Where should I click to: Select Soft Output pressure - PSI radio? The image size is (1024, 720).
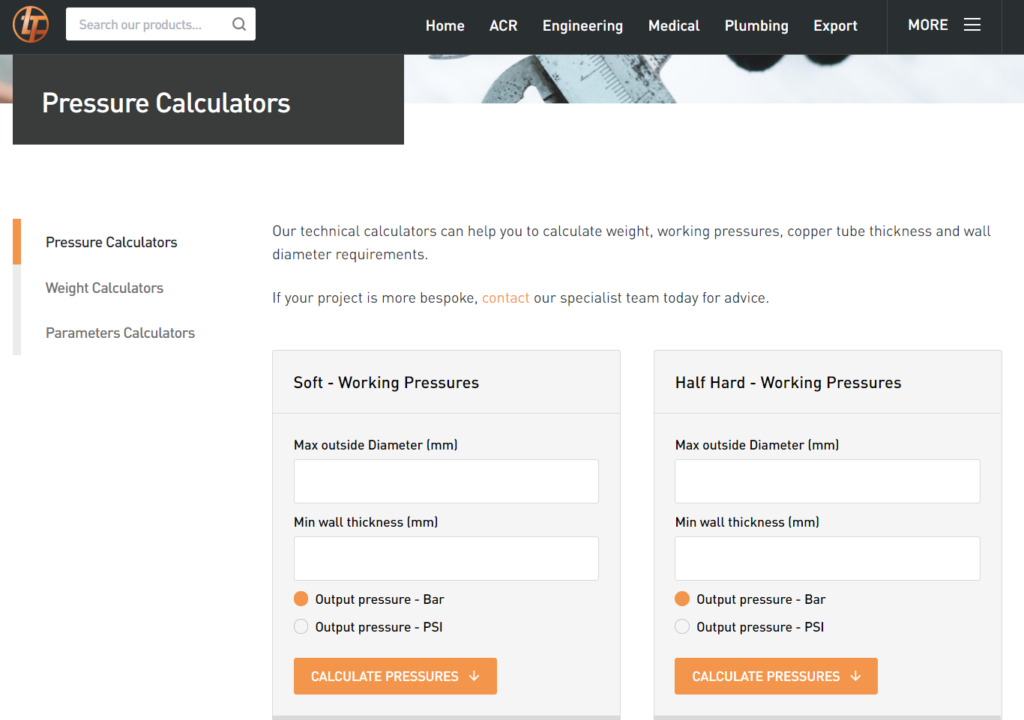point(301,627)
